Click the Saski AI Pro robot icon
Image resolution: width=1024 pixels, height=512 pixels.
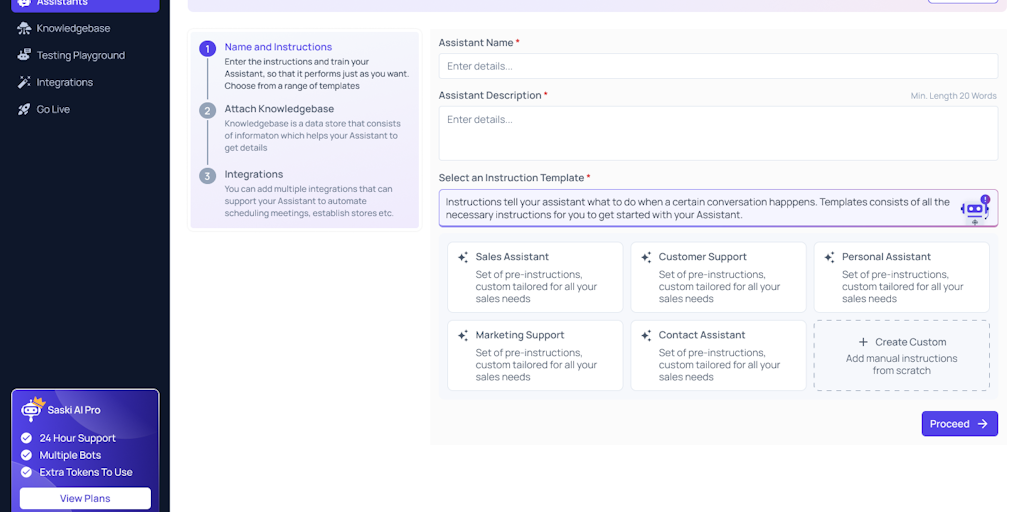(x=34, y=408)
